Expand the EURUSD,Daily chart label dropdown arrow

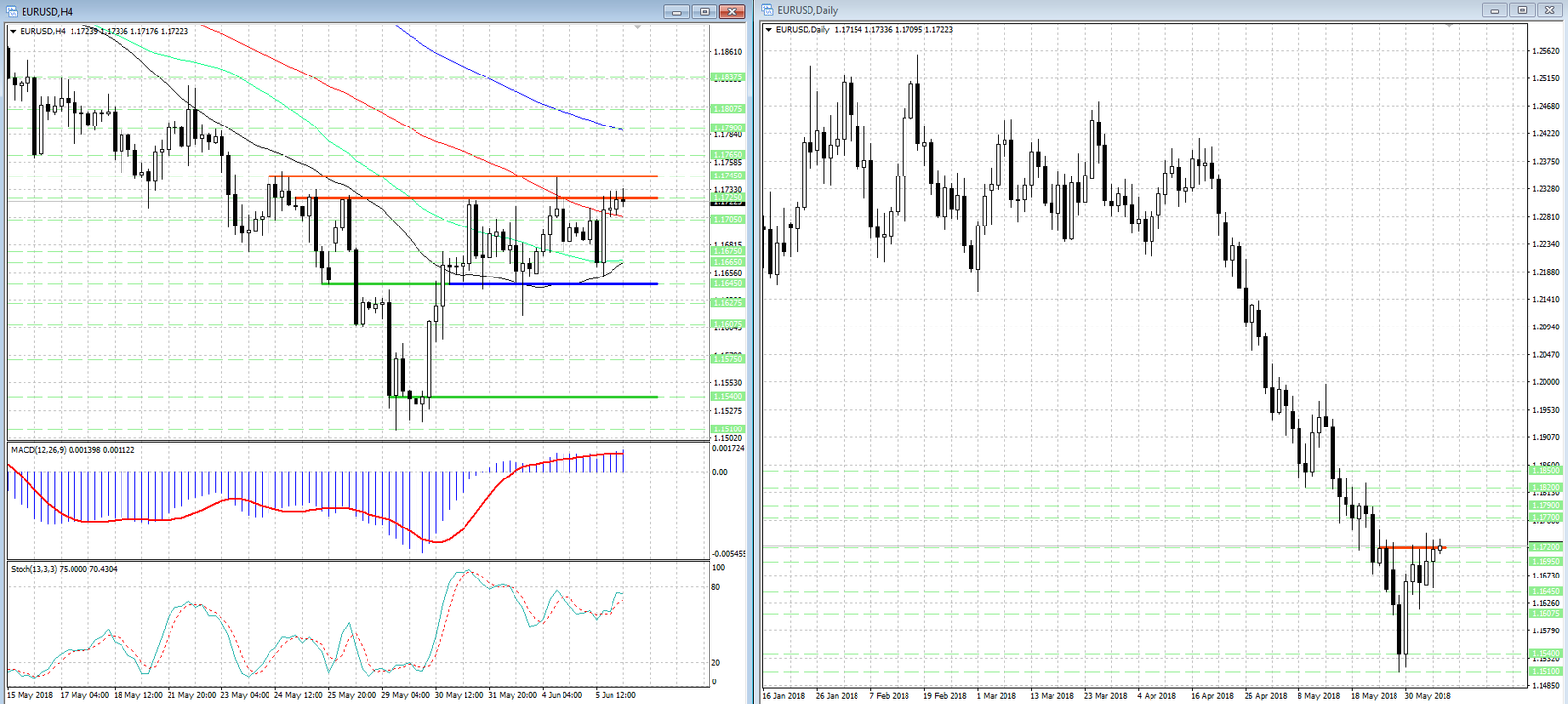[x=768, y=30]
